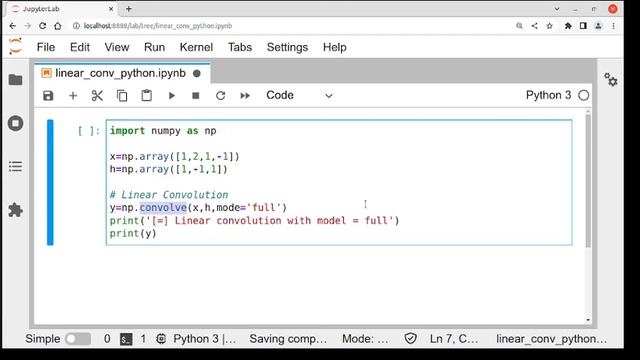
Task: Open the Kernel menu
Action: [x=196, y=47]
